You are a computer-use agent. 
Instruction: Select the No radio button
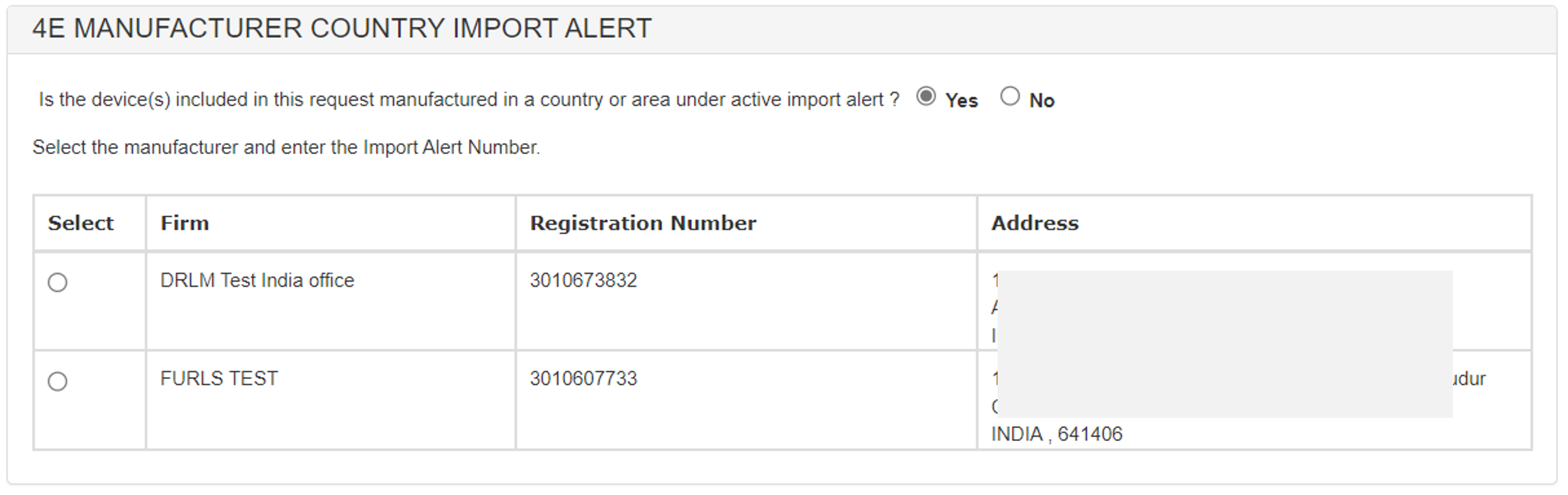pos(1010,97)
